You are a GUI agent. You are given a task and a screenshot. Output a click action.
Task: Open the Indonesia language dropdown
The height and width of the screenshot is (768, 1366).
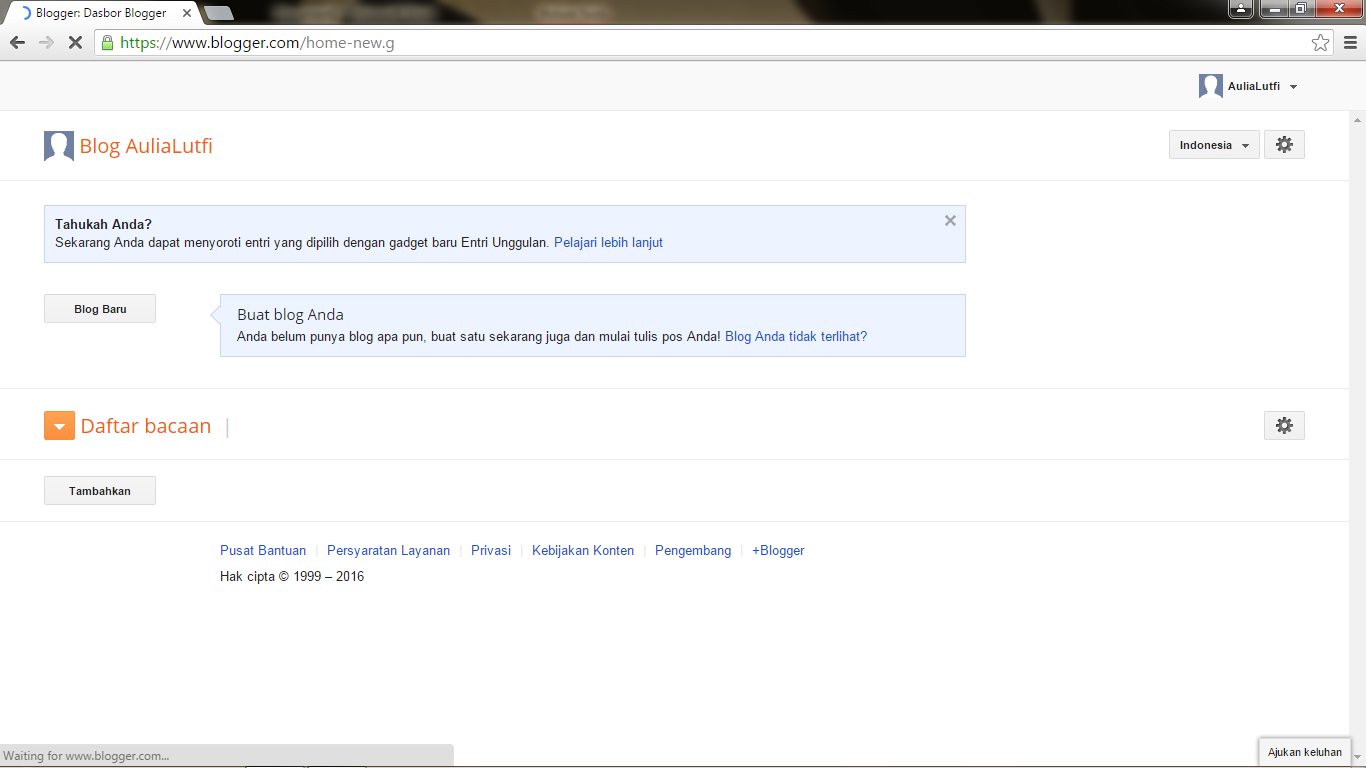click(x=1214, y=145)
